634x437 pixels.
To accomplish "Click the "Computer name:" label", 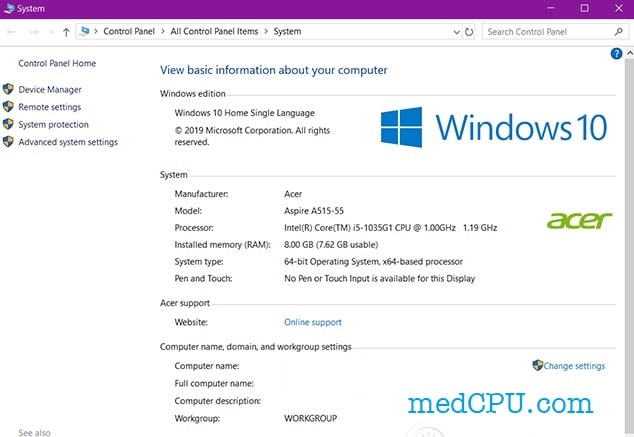I will [207, 366].
